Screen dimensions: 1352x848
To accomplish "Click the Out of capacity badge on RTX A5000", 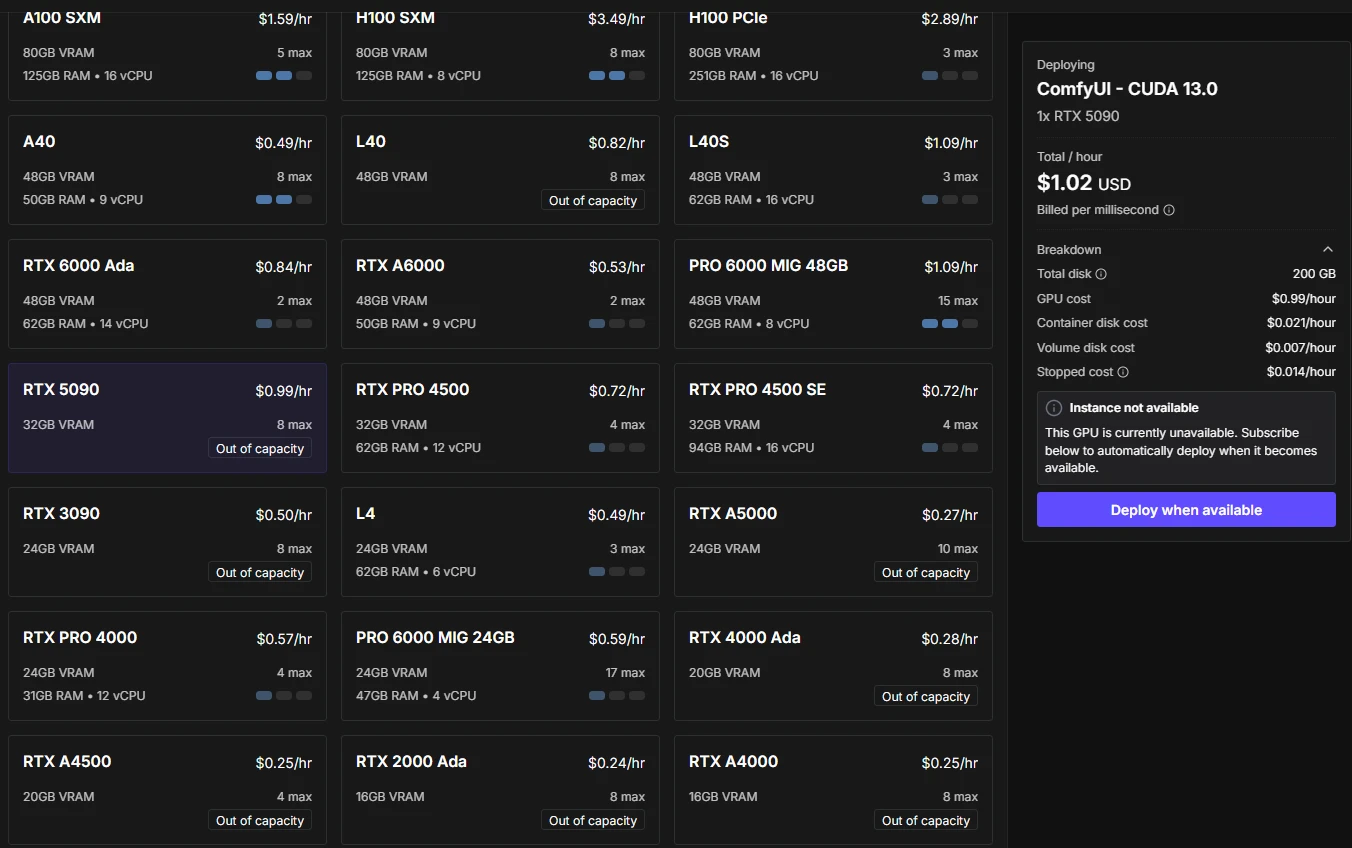I will [926, 573].
